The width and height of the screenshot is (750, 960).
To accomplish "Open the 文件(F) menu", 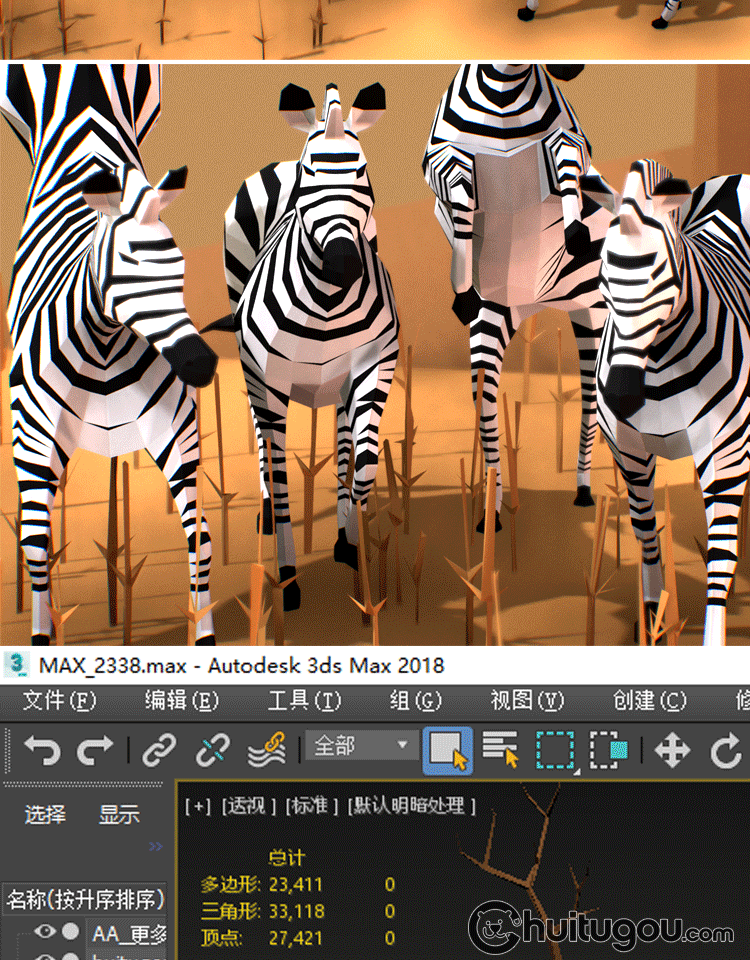I will 59,700.
